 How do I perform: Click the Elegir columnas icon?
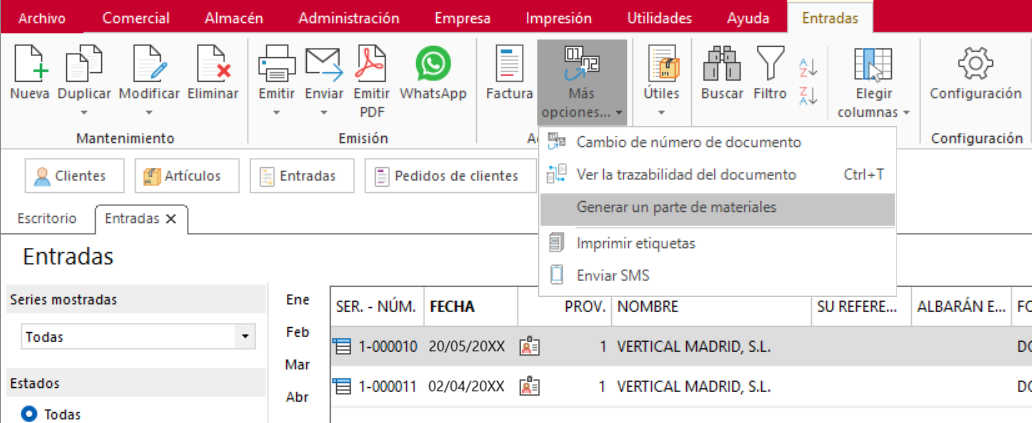873,64
